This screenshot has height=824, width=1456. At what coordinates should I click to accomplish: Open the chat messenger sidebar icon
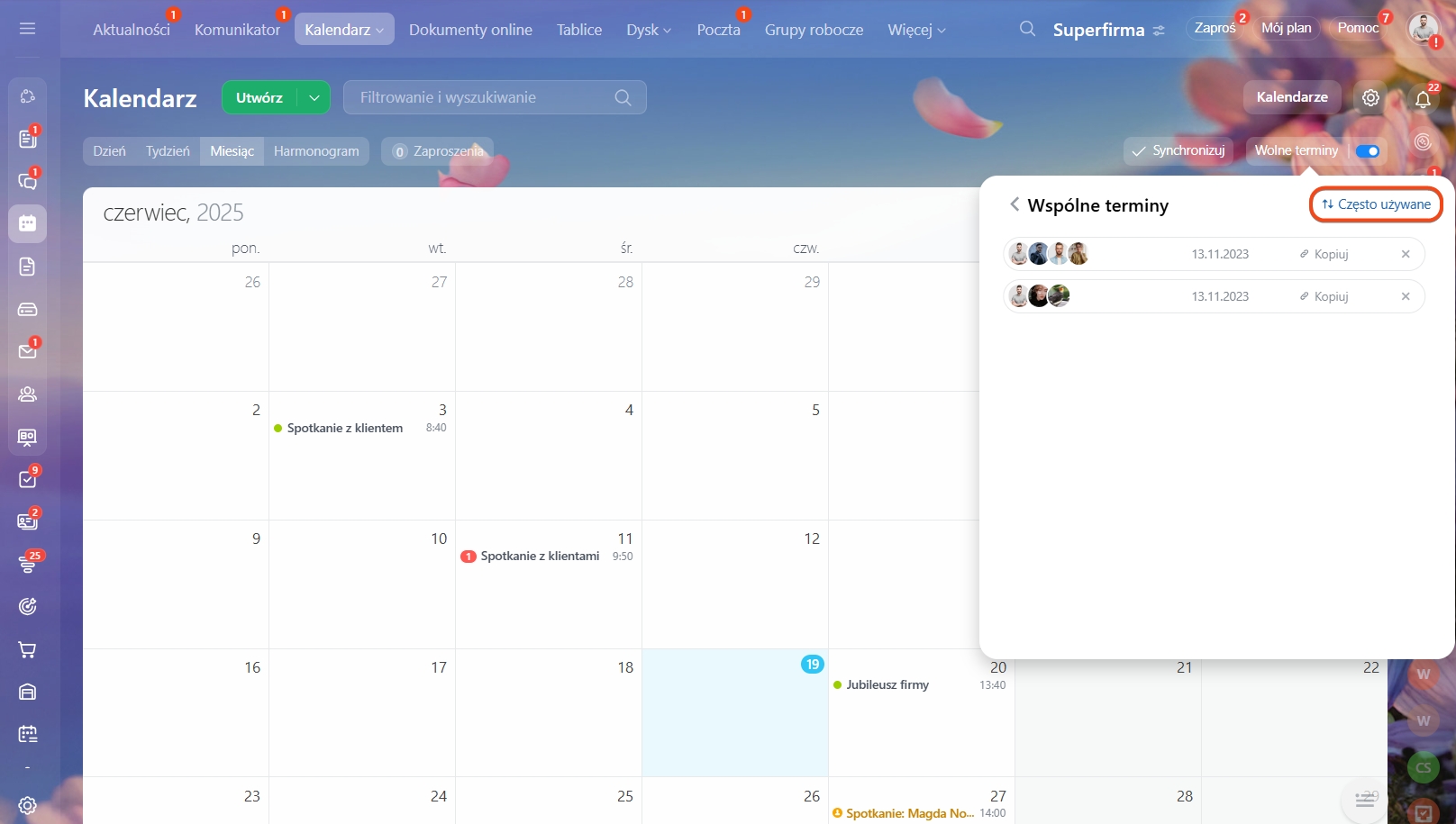coord(27,181)
